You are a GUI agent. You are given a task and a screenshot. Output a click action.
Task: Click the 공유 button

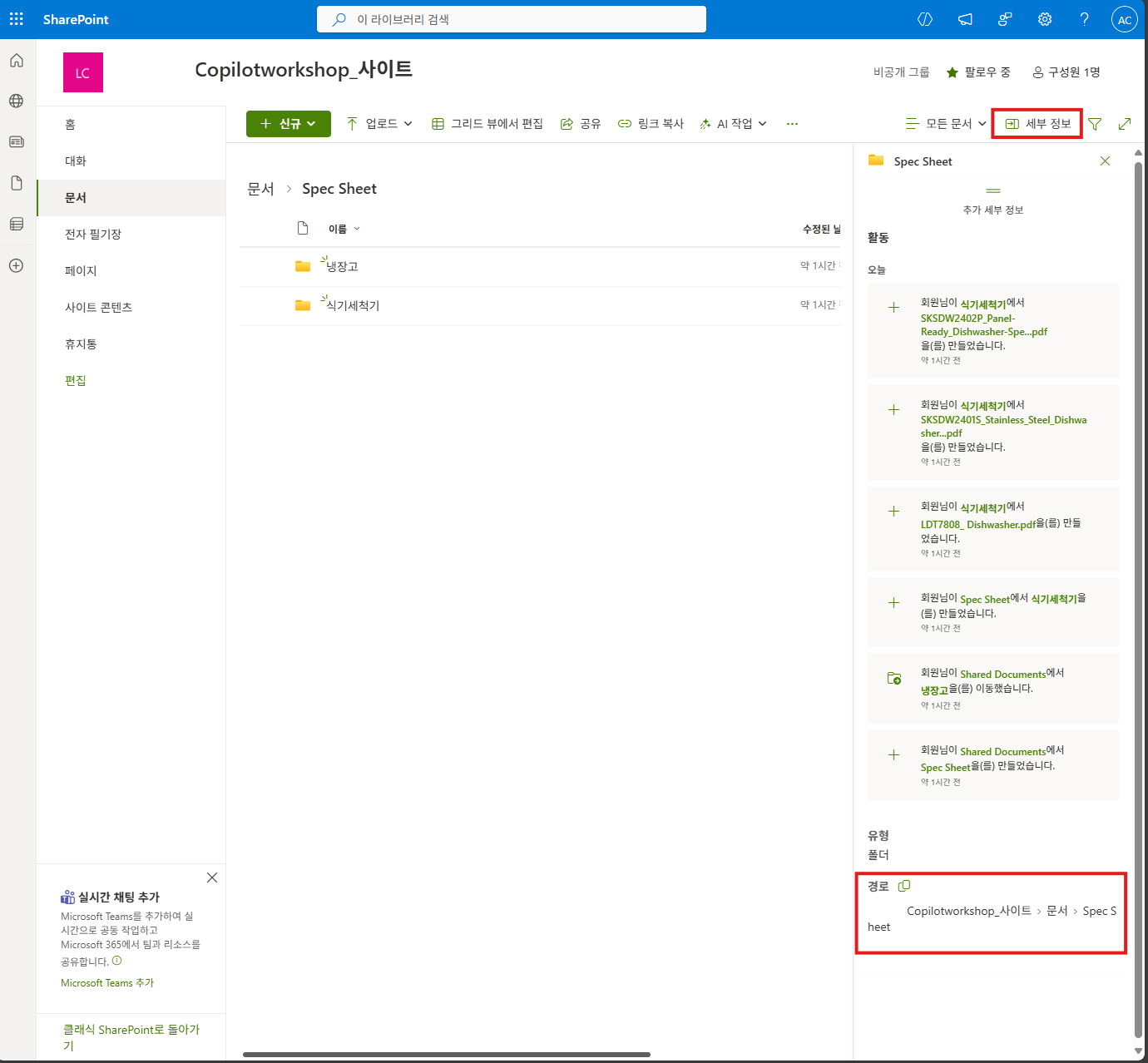[x=581, y=124]
